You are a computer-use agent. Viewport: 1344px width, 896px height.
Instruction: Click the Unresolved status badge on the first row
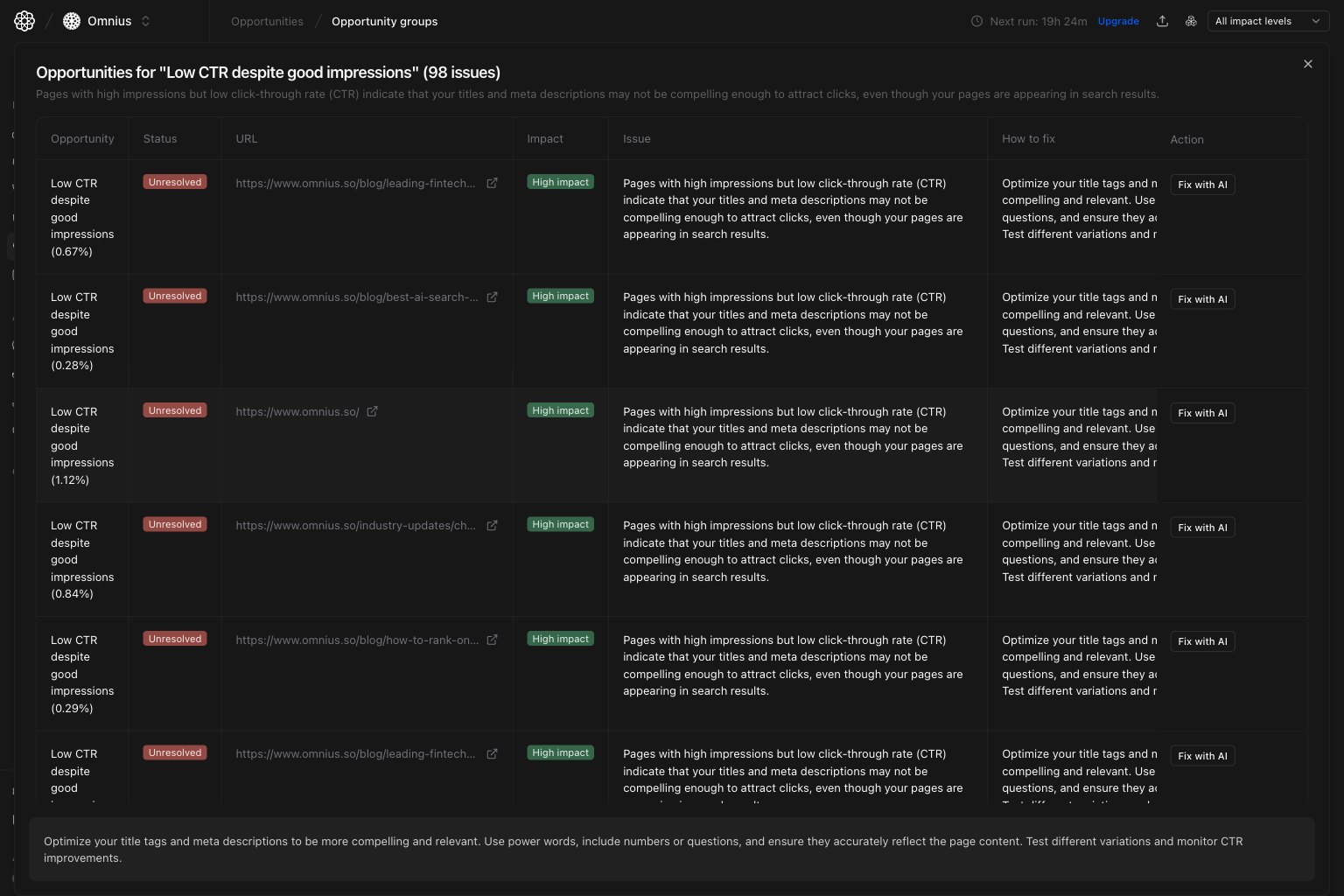pos(174,181)
